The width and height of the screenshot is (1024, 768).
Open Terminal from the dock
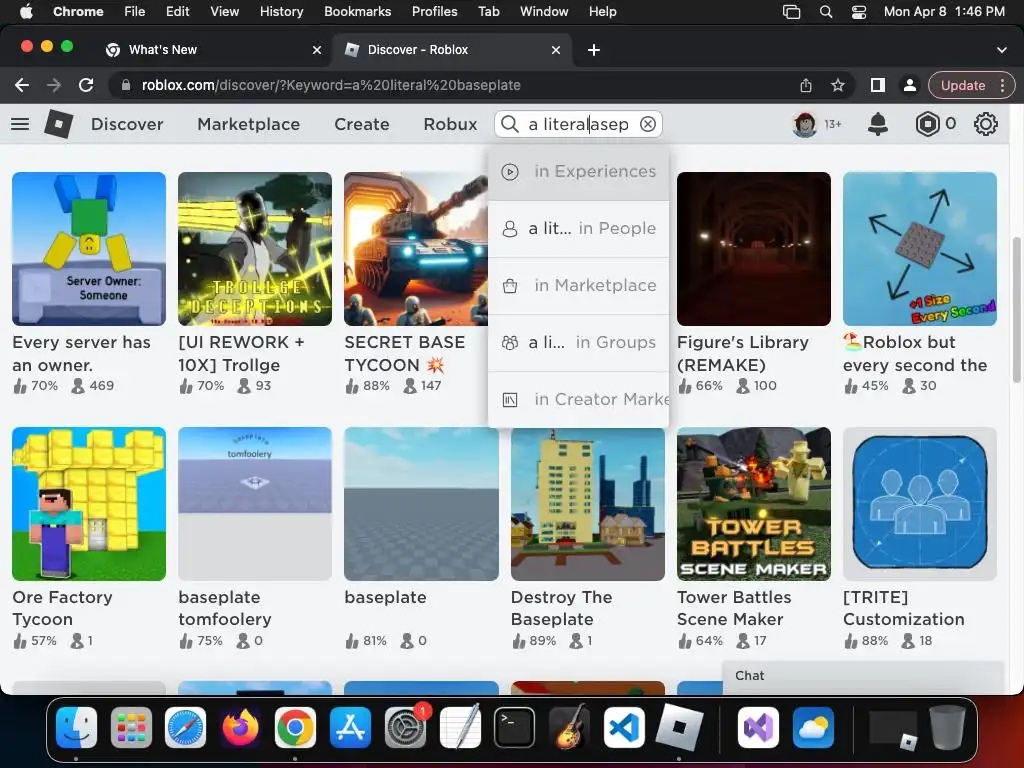pyautogui.click(x=514, y=727)
